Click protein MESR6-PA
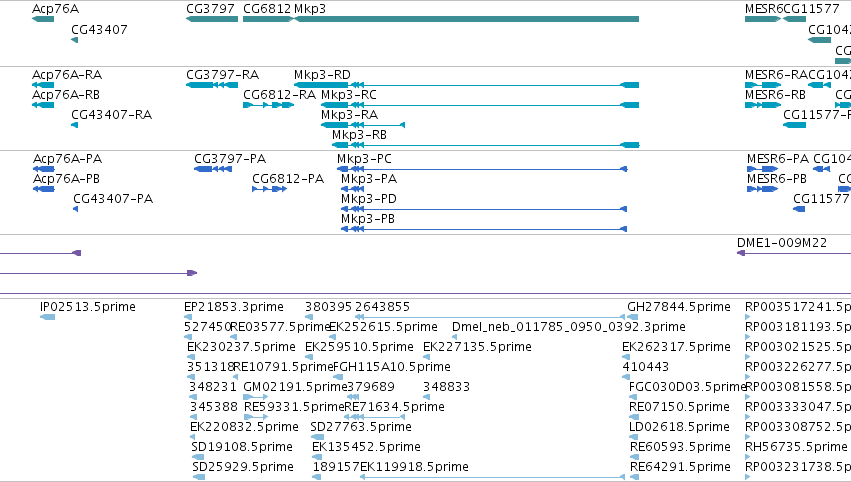The image size is (851, 482). (763, 169)
